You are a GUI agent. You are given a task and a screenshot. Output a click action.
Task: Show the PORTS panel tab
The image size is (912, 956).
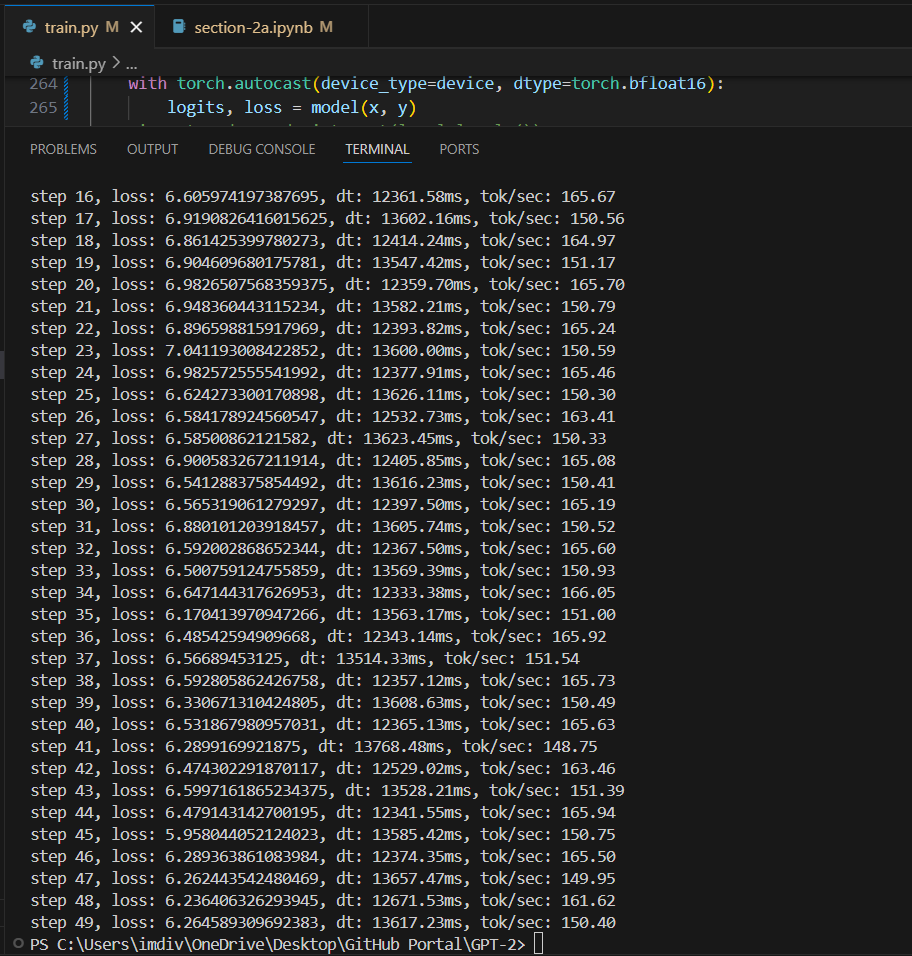point(459,149)
